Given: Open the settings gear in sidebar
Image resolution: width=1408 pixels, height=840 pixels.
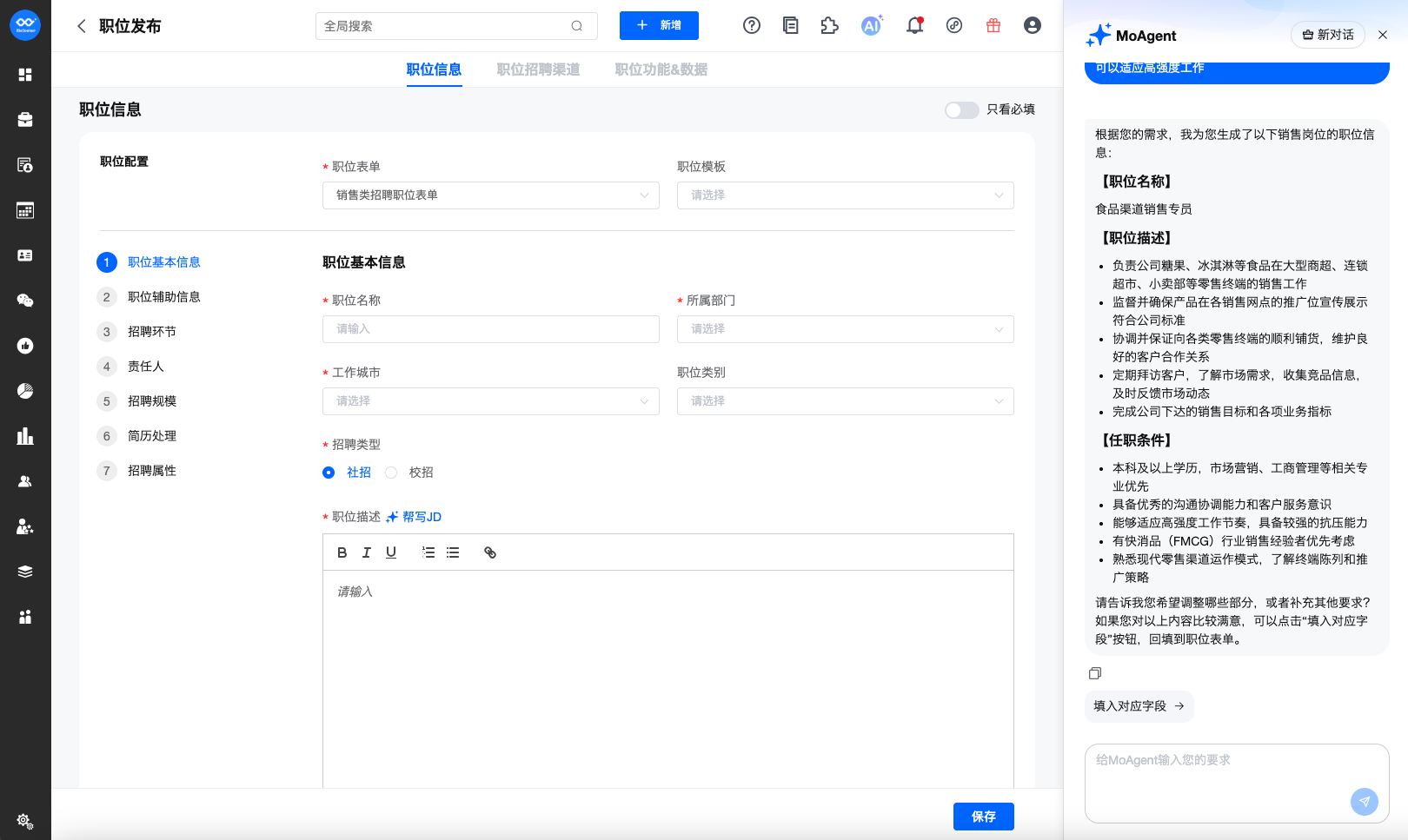Looking at the screenshot, I should click(24, 821).
